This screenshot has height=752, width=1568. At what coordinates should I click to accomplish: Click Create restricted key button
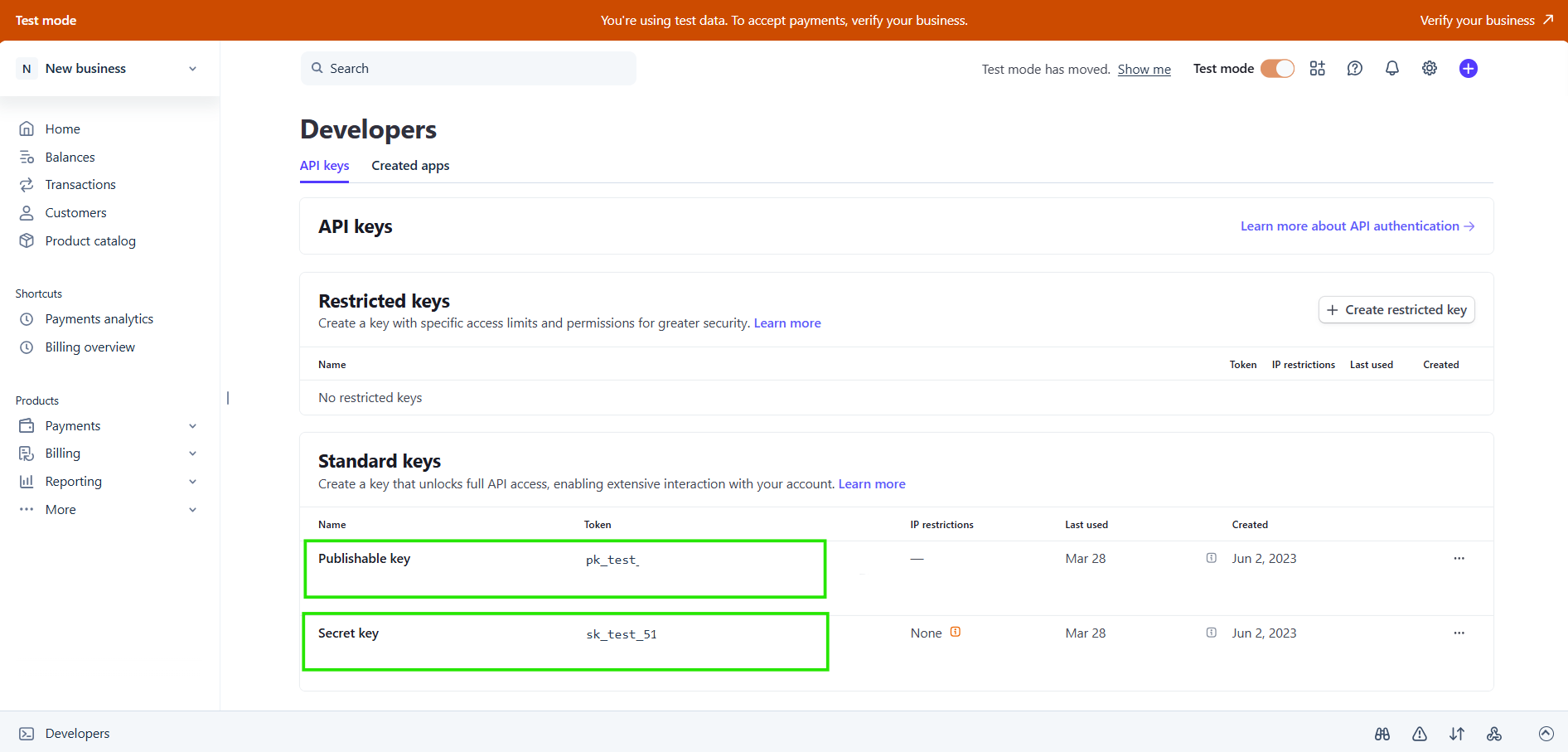(1396, 309)
